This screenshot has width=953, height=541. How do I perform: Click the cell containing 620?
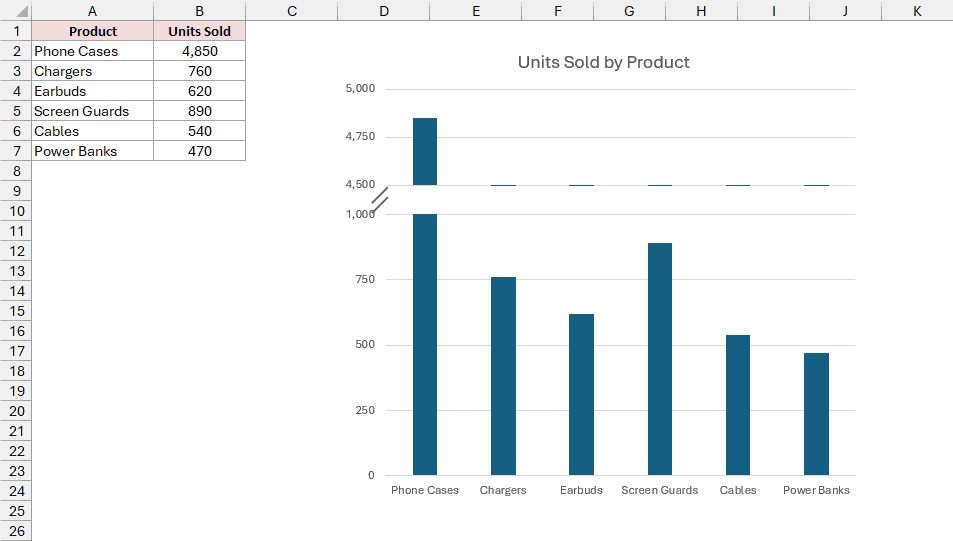(199, 91)
